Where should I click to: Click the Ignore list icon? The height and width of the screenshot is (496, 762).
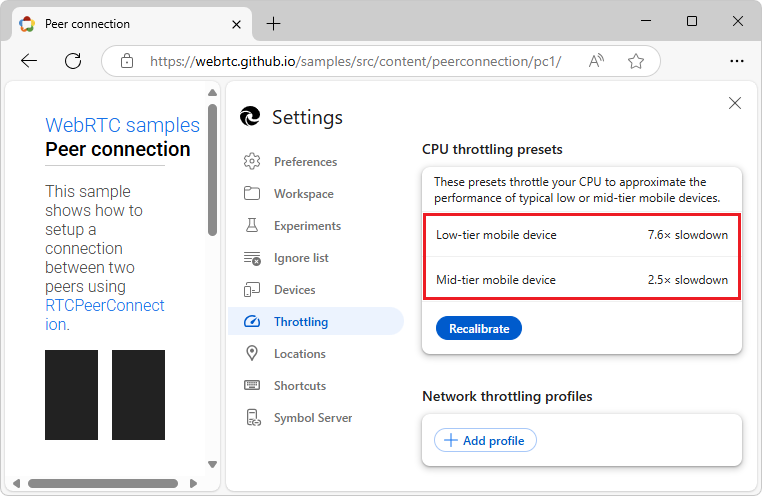pyautogui.click(x=252, y=258)
